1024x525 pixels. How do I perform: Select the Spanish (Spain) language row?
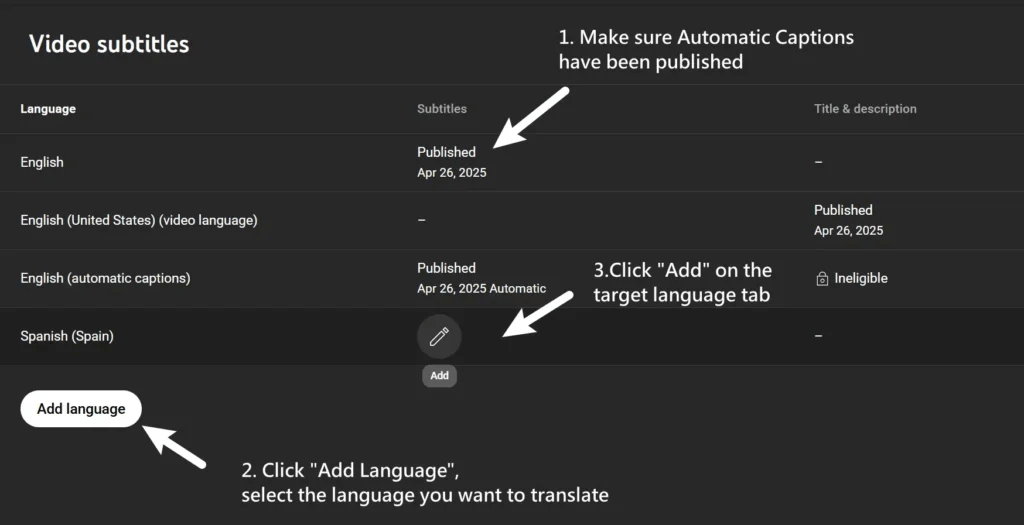click(x=67, y=336)
